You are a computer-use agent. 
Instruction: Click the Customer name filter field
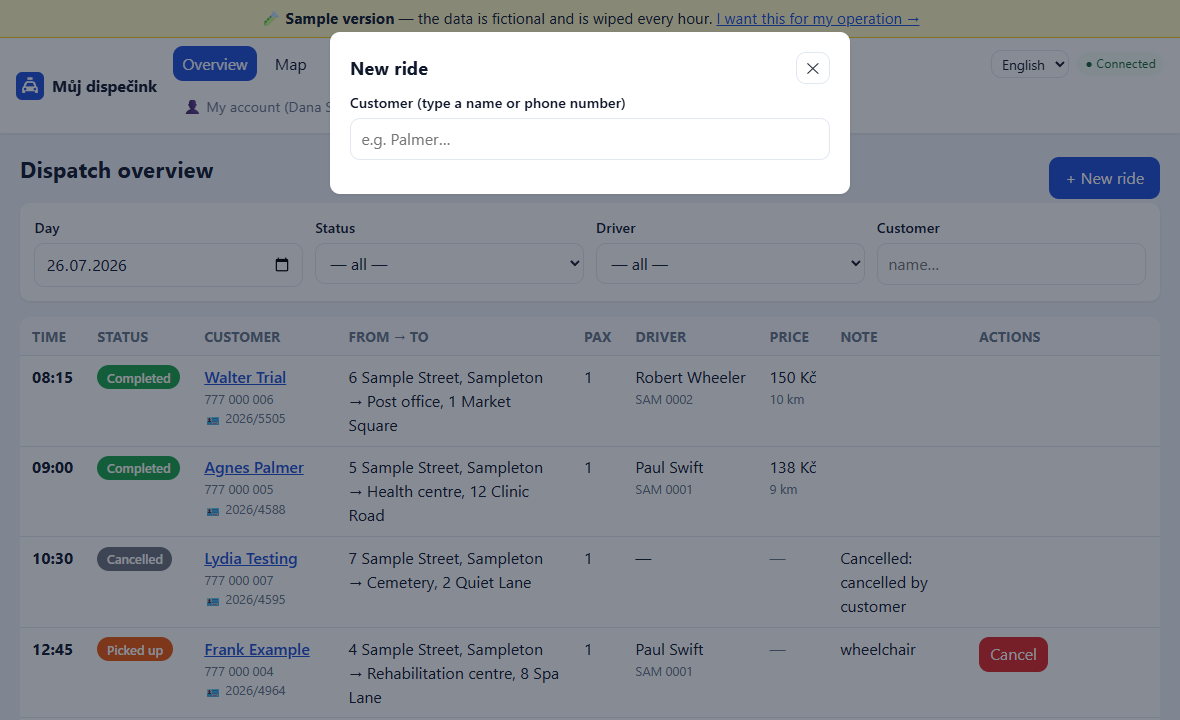pyautogui.click(x=1011, y=264)
